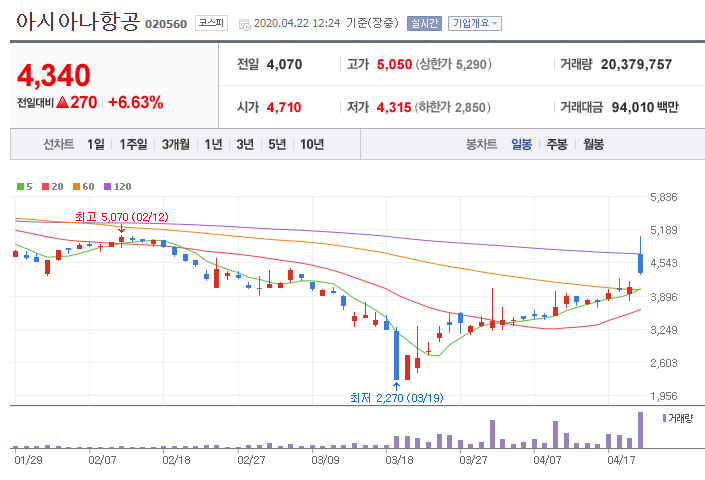Click the purple 120-day moving average swatch

[x=107, y=187]
